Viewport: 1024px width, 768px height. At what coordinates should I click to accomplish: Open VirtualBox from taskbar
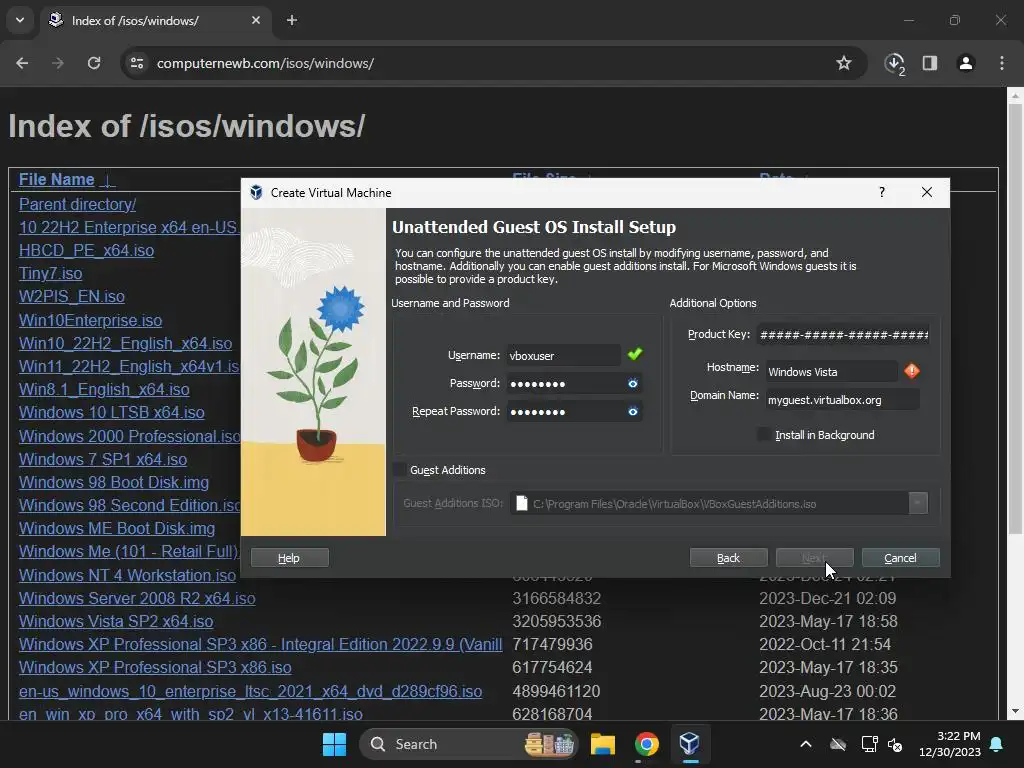(x=690, y=744)
